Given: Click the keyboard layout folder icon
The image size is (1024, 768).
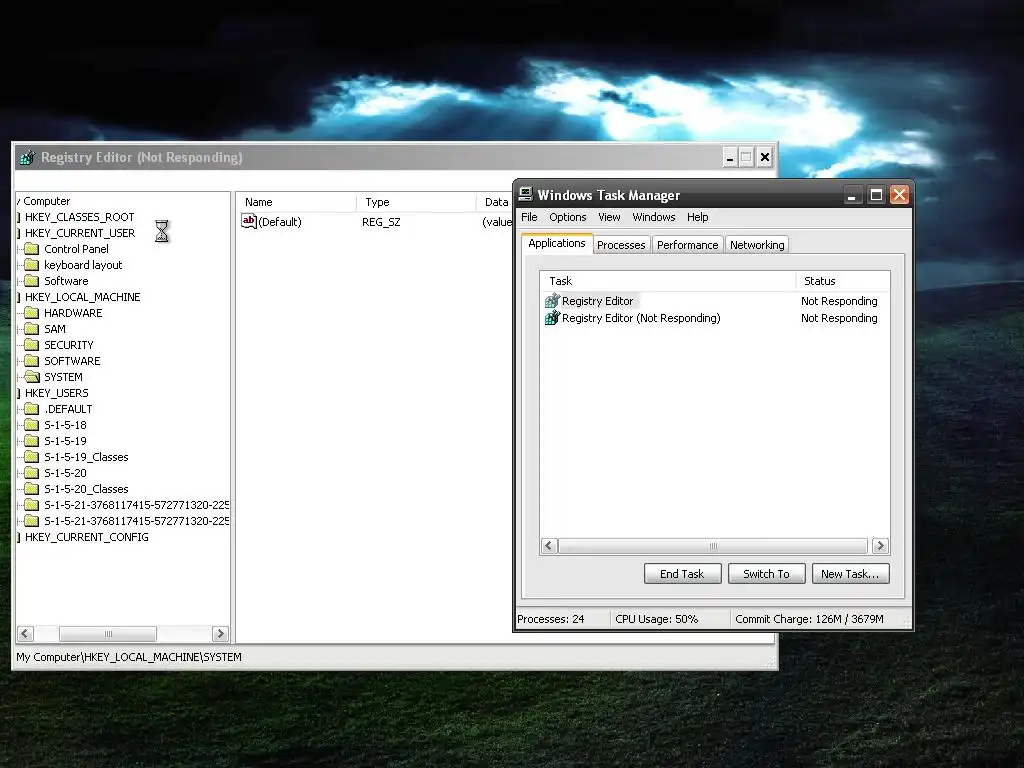Looking at the screenshot, I should coord(31,264).
